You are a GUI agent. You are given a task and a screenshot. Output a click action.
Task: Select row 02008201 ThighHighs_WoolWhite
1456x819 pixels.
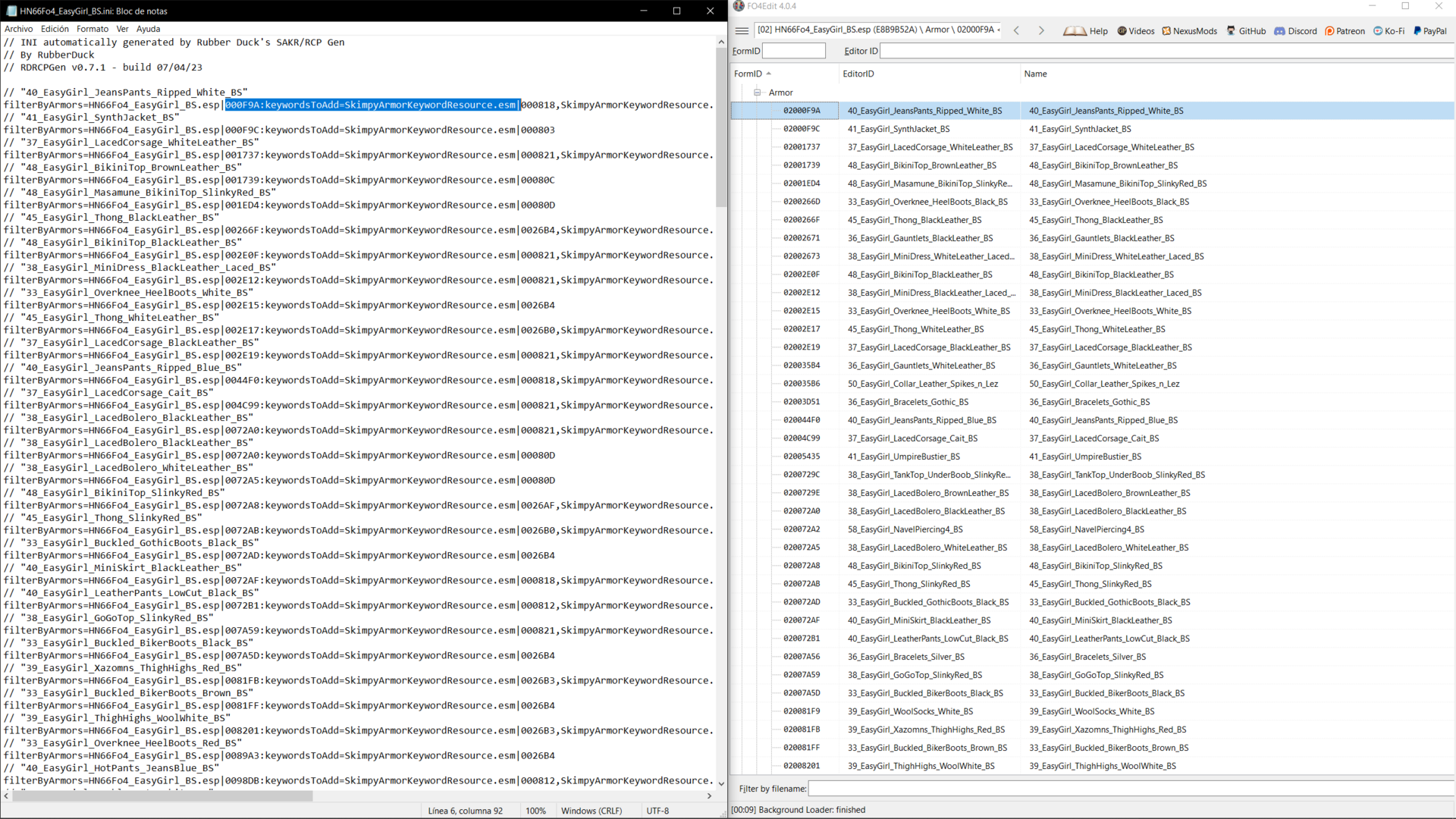coord(1093,766)
